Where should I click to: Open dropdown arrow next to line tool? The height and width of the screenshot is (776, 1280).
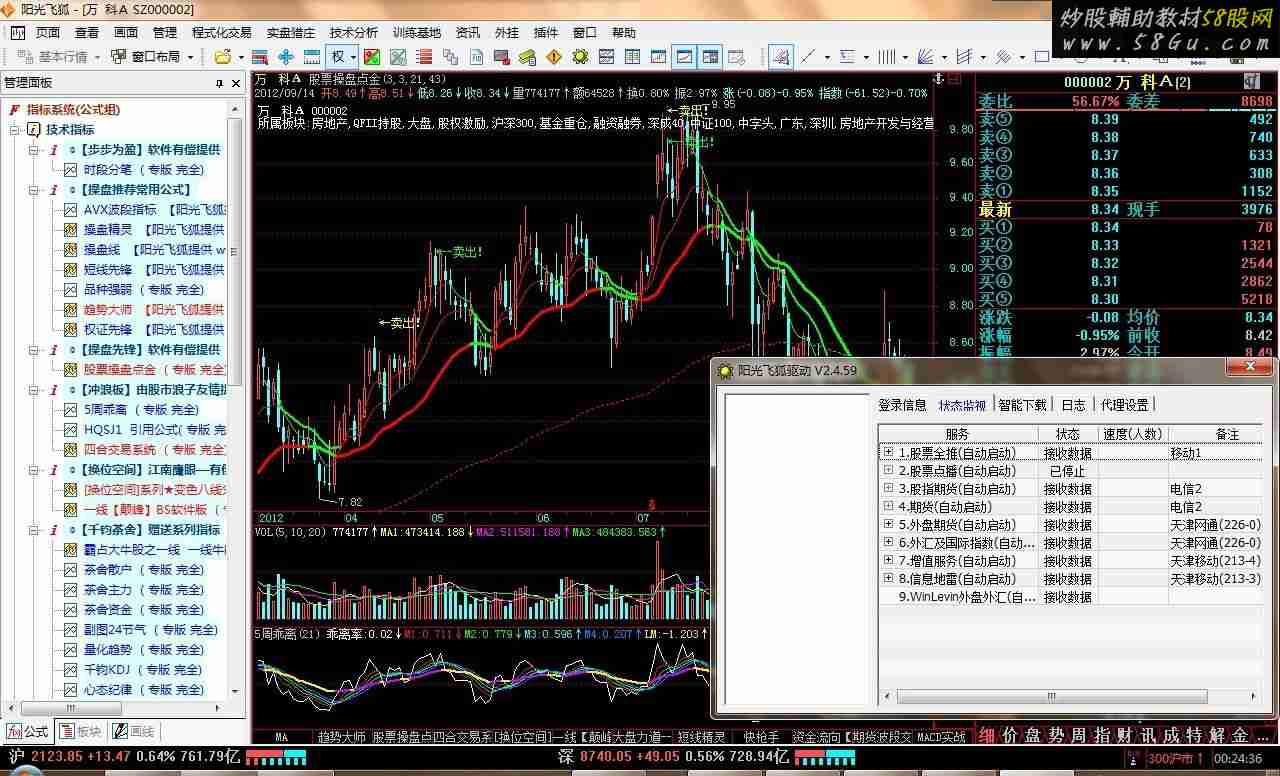tap(828, 57)
